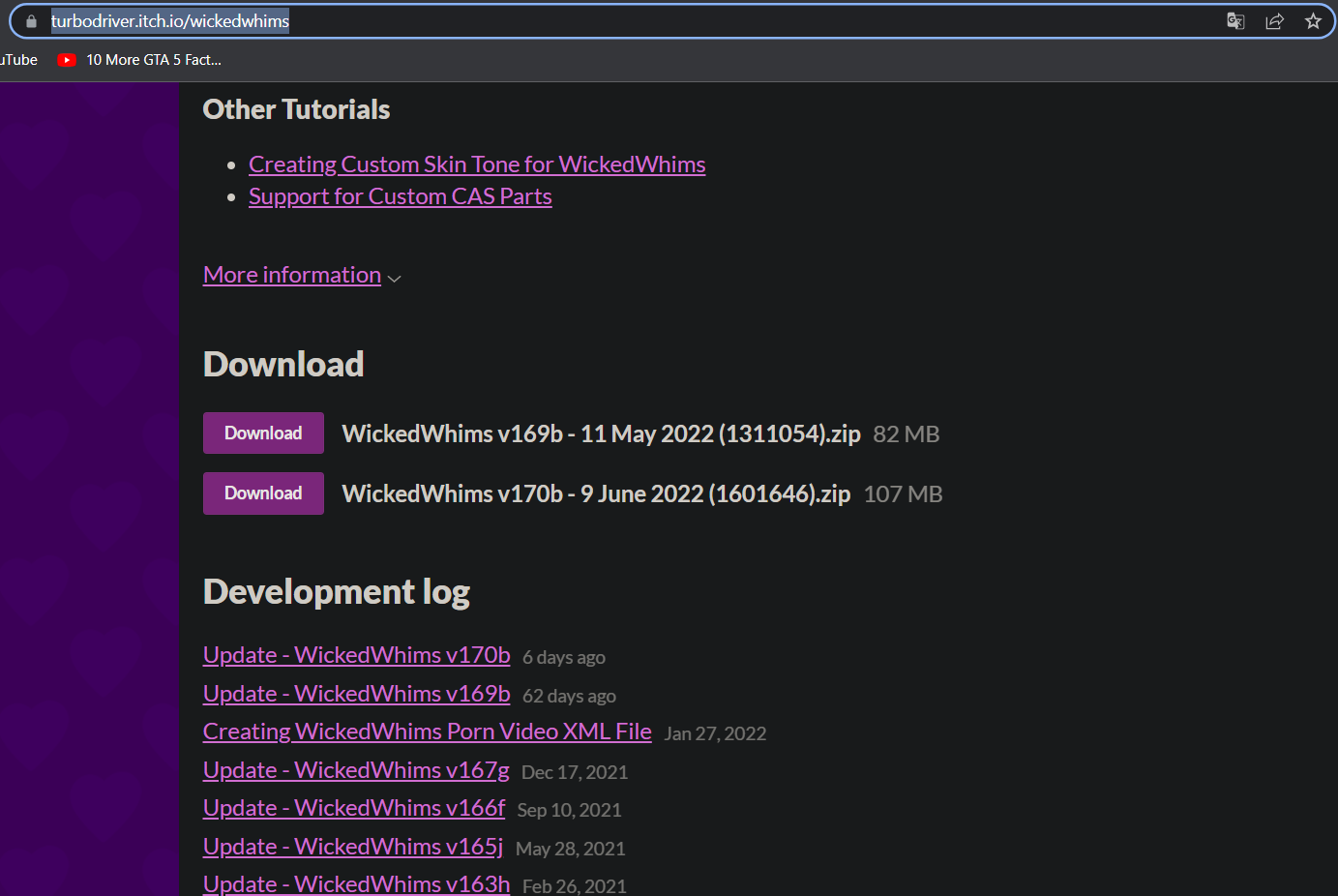
Task: Click the share page icon
Action: pyautogui.click(x=1274, y=21)
